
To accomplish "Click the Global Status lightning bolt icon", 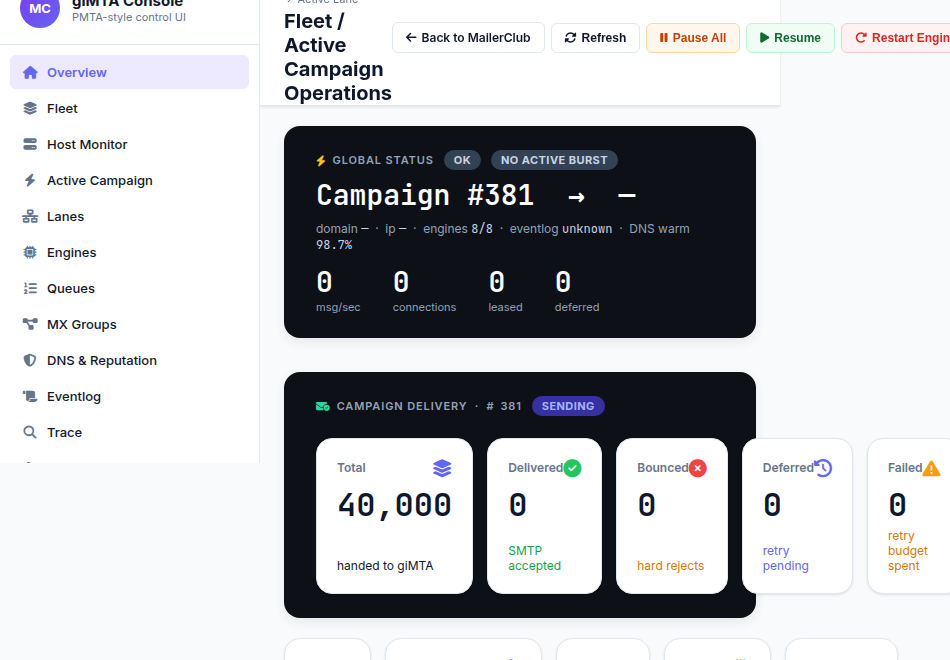I will (x=321, y=161).
